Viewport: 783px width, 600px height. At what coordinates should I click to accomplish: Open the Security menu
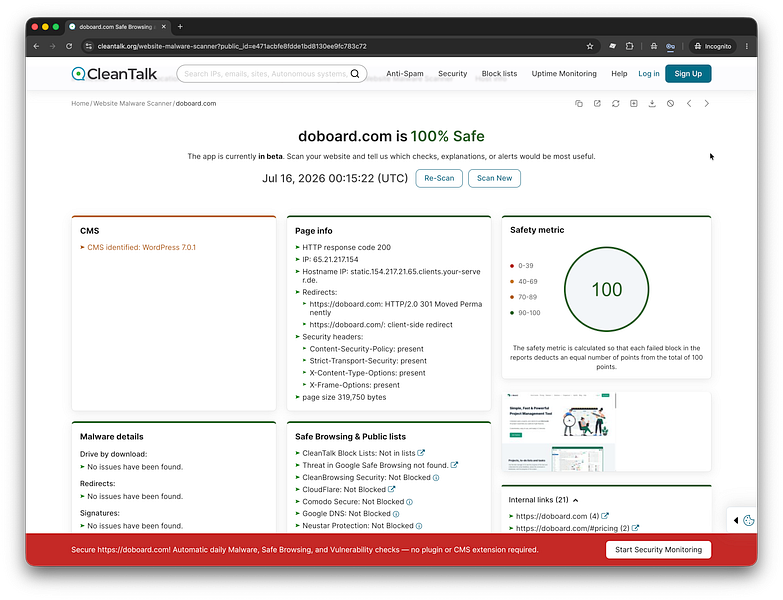pyautogui.click(x=452, y=73)
